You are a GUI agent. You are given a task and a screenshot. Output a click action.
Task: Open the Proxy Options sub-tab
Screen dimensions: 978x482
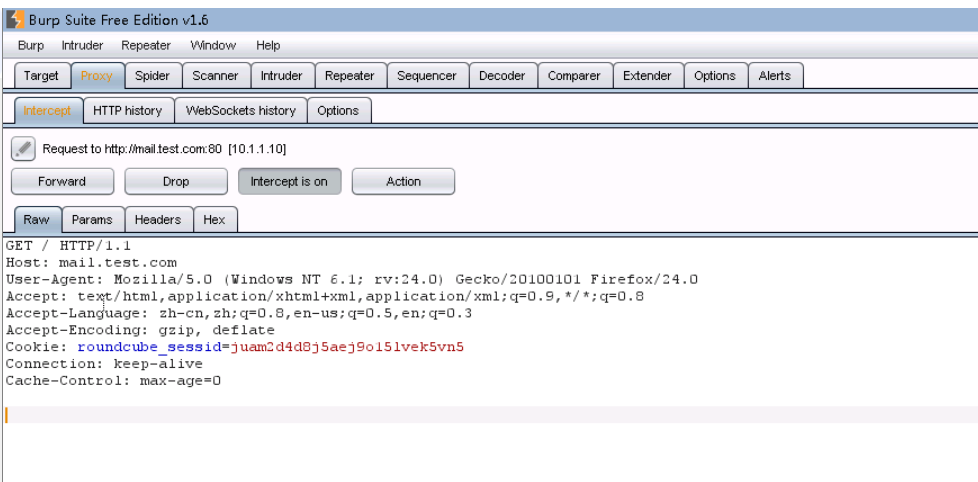pyautogui.click(x=338, y=110)
